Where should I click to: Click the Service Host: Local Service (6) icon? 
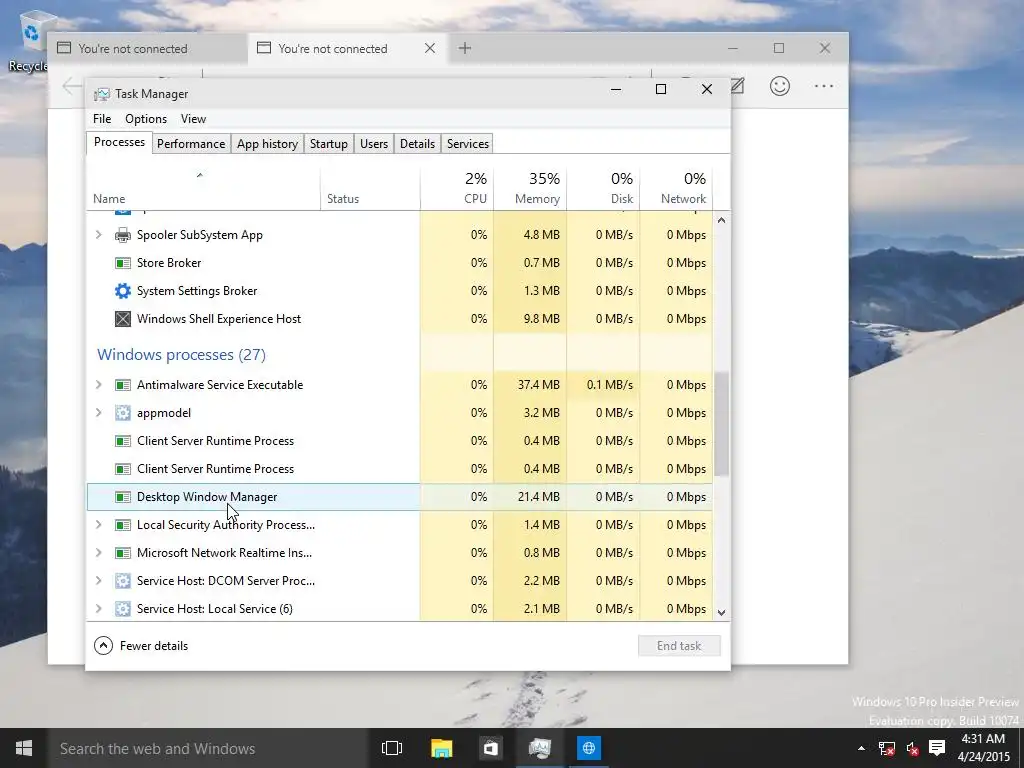(x=123, y=609)
